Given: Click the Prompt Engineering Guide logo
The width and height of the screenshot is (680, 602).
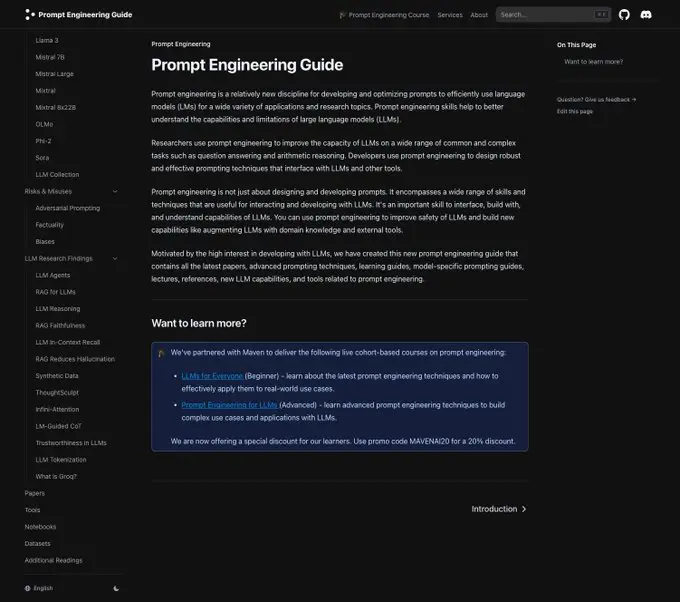Looking at the screenshot, I should (78, 15).
